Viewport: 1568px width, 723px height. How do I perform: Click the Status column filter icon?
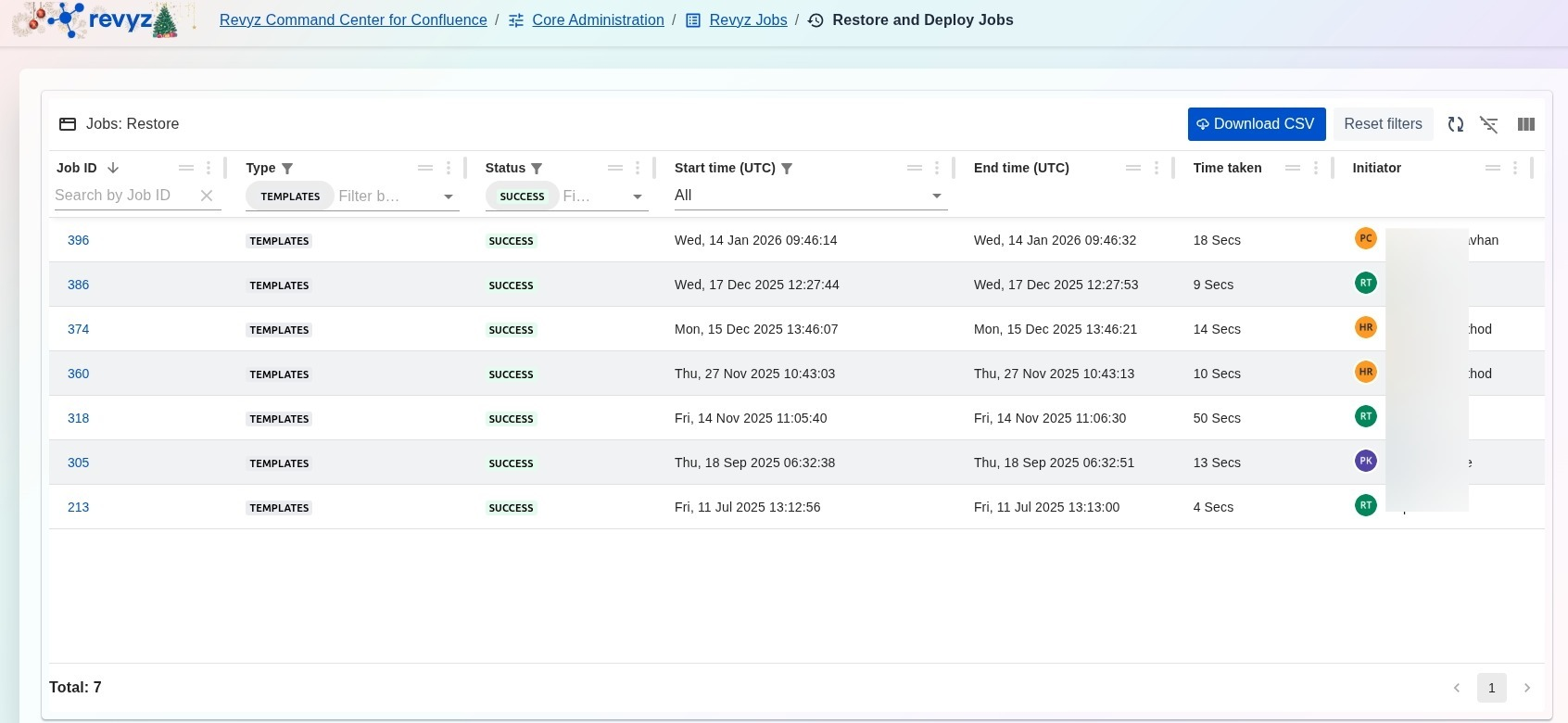(537, 169)
